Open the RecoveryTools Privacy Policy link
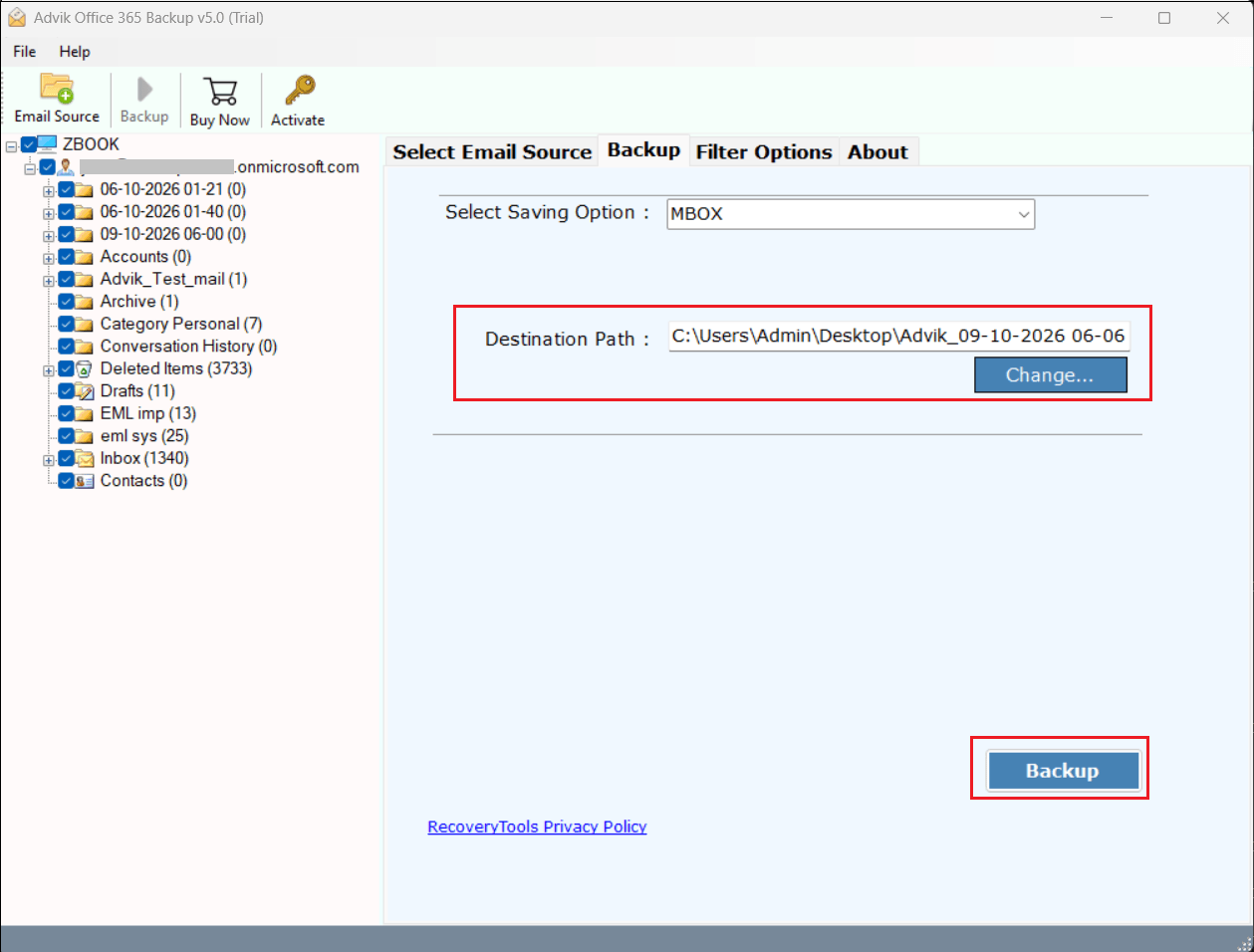Viewport: 1254px width, 952px height. [x=537, y=827]
